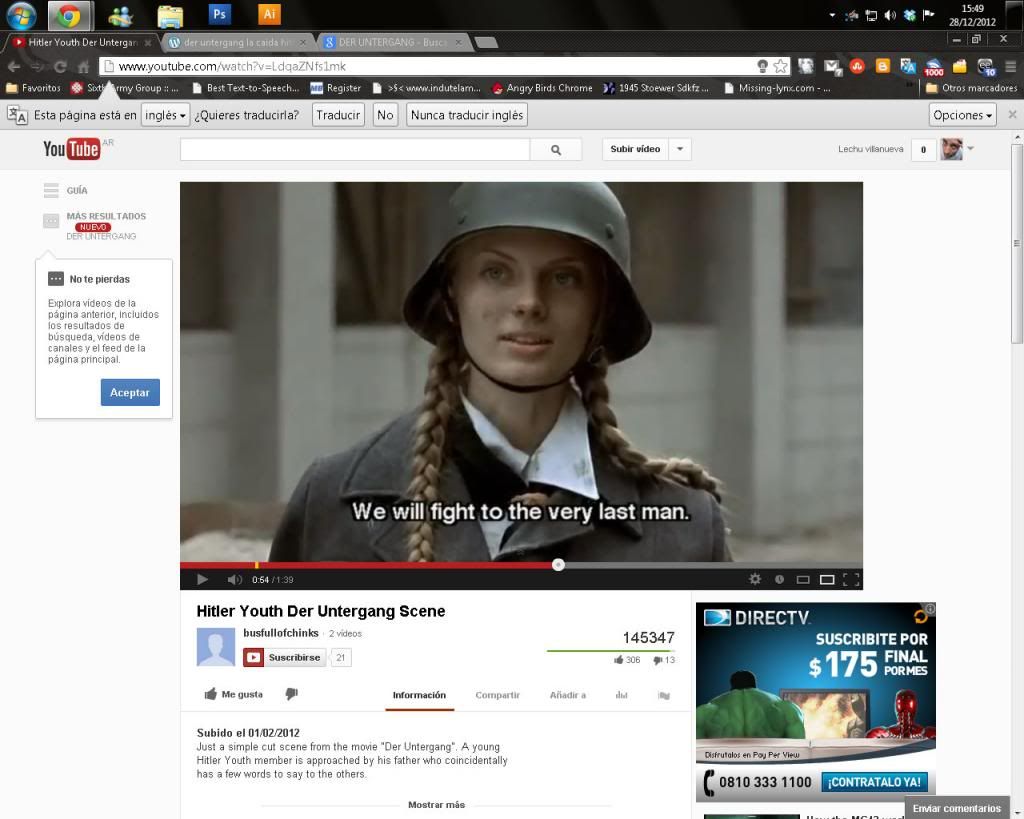Click the browser reload icon
Screen dimensions: 1024x819
(x=61, y=66)
